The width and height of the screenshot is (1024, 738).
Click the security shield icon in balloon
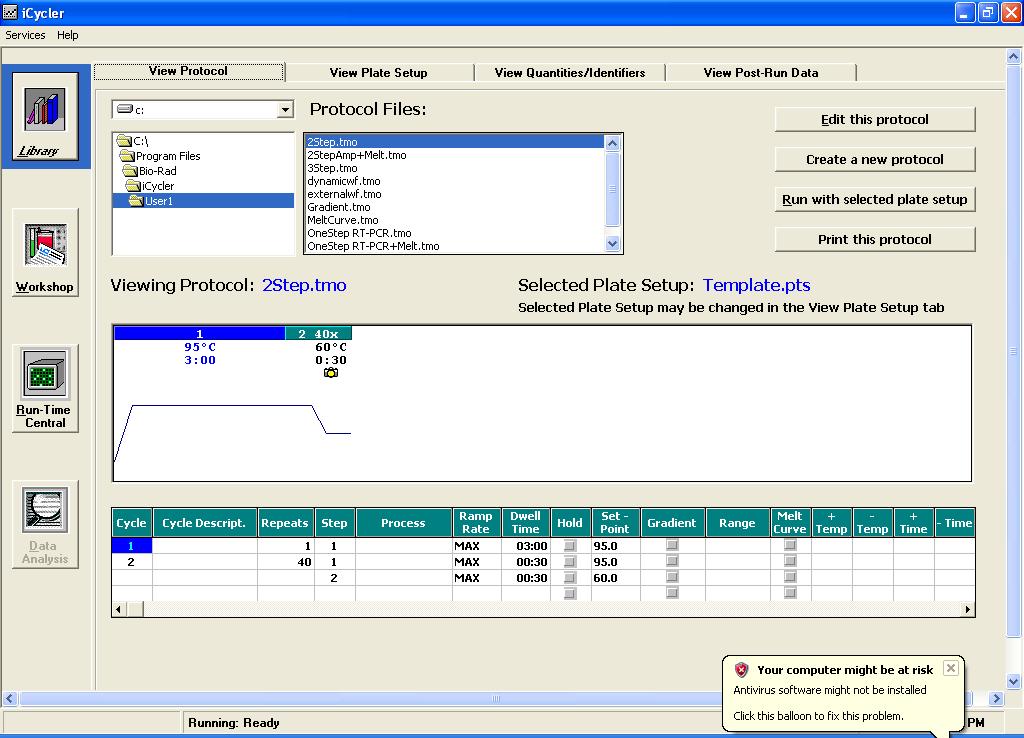coord(741,669)
